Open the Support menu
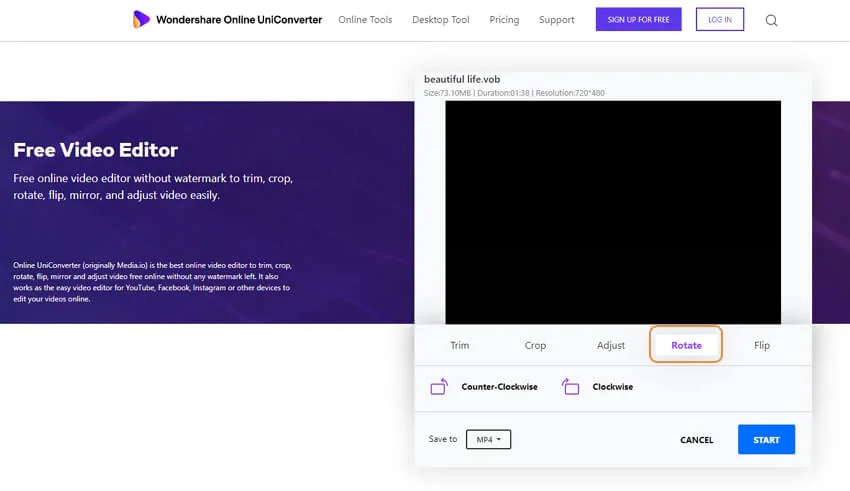The height and width of the screenshot is (491, 850). click(556, 20)
